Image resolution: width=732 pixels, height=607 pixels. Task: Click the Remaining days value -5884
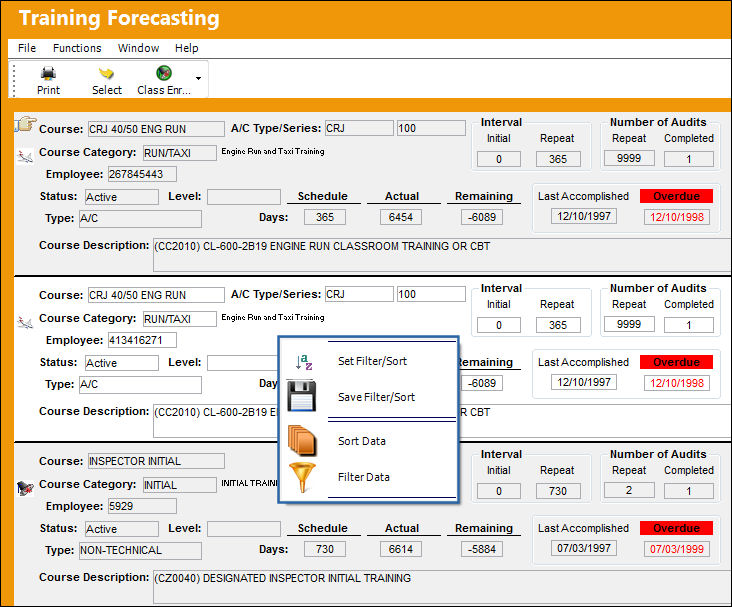[482, 549]
